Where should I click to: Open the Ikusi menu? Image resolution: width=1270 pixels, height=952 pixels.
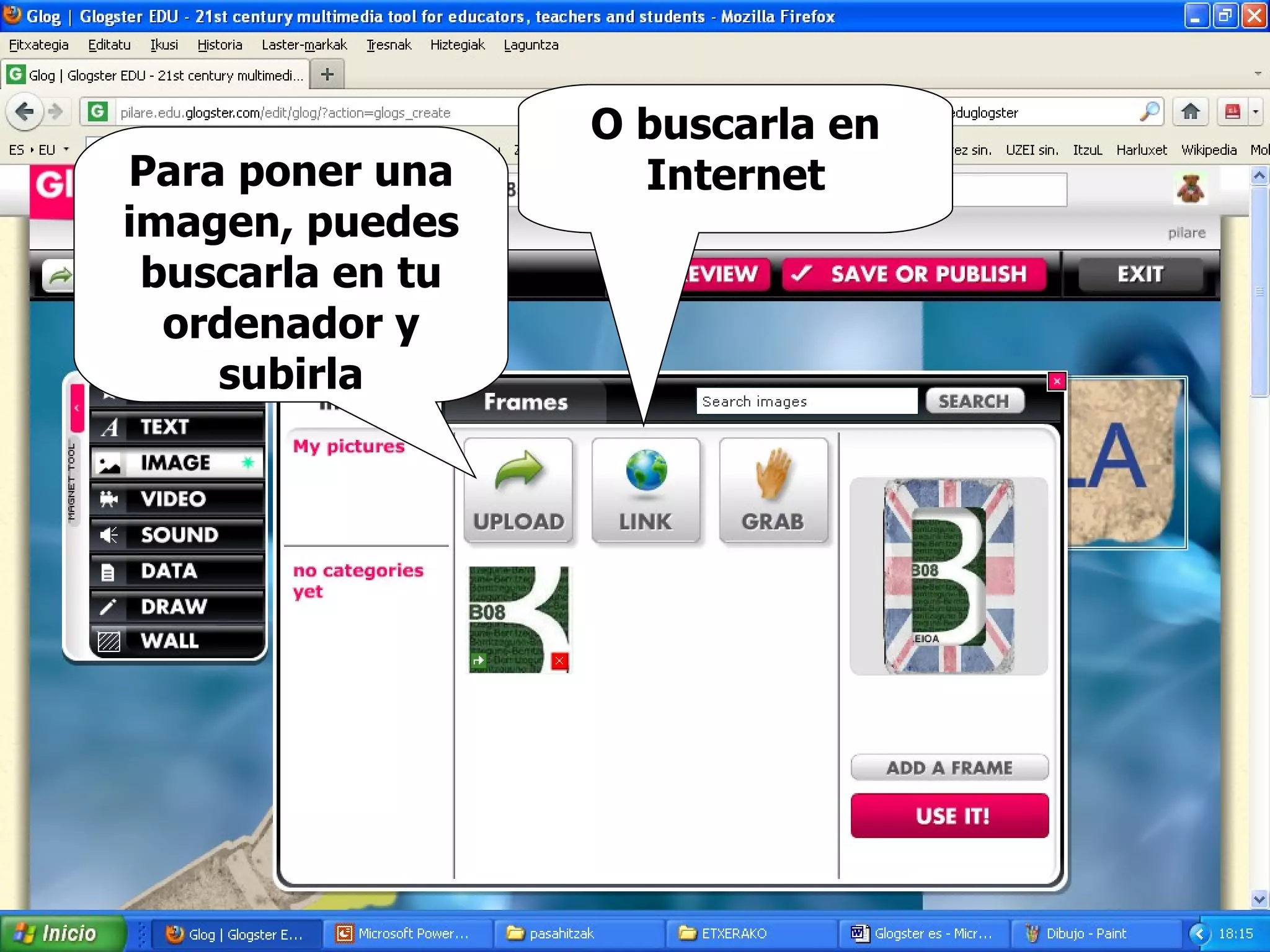(164, 45)
